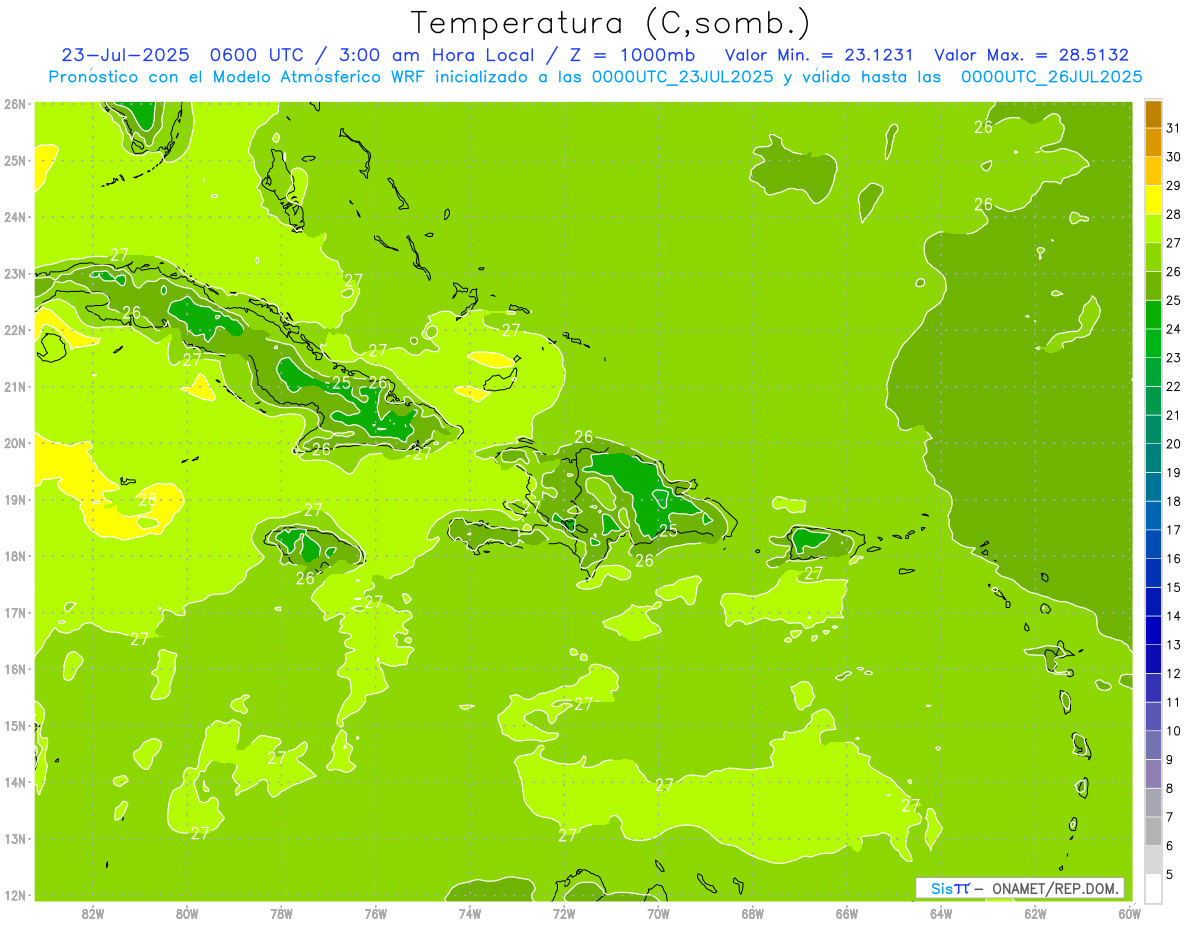Click the '26N' latitude axis label
This screenshot has width=1200, height=927.
[x=15, y=104]
